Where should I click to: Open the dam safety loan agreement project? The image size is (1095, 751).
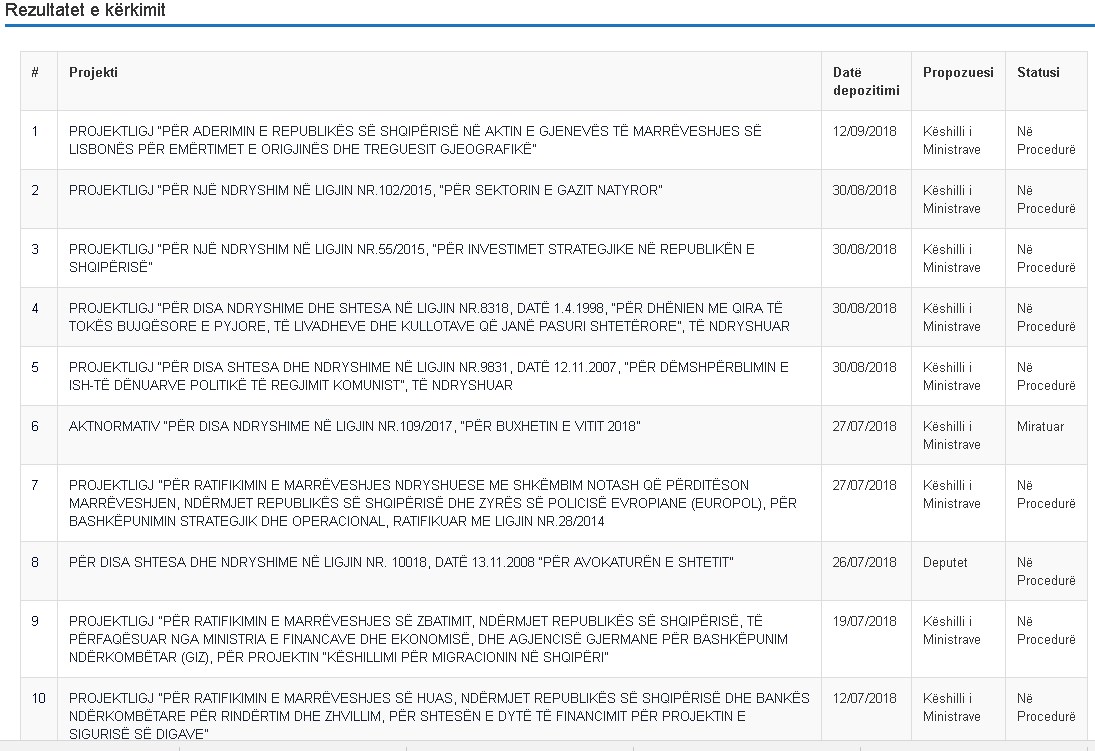(x=439, y=716)
